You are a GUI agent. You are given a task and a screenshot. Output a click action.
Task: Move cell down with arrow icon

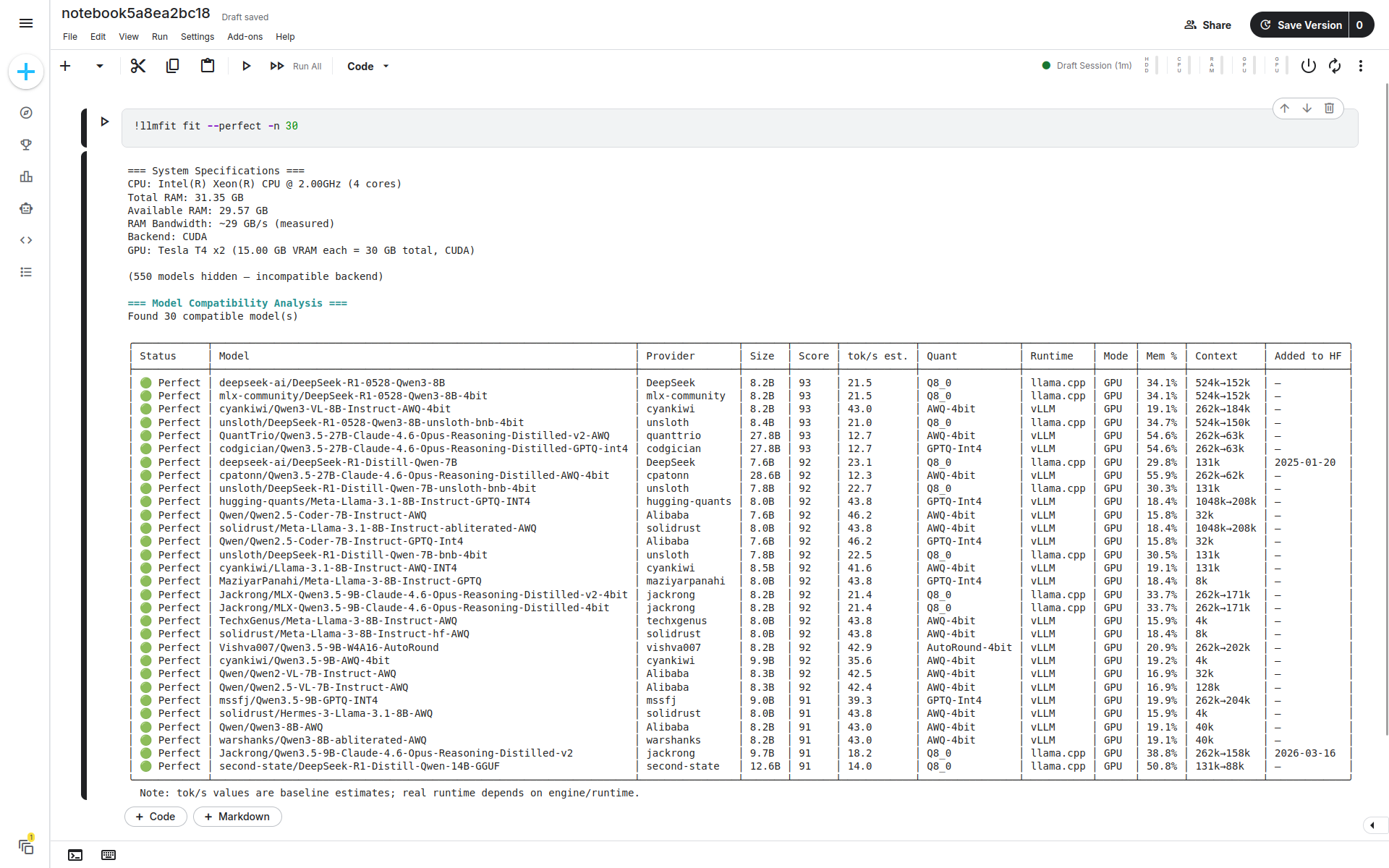tap(1307, 109)
